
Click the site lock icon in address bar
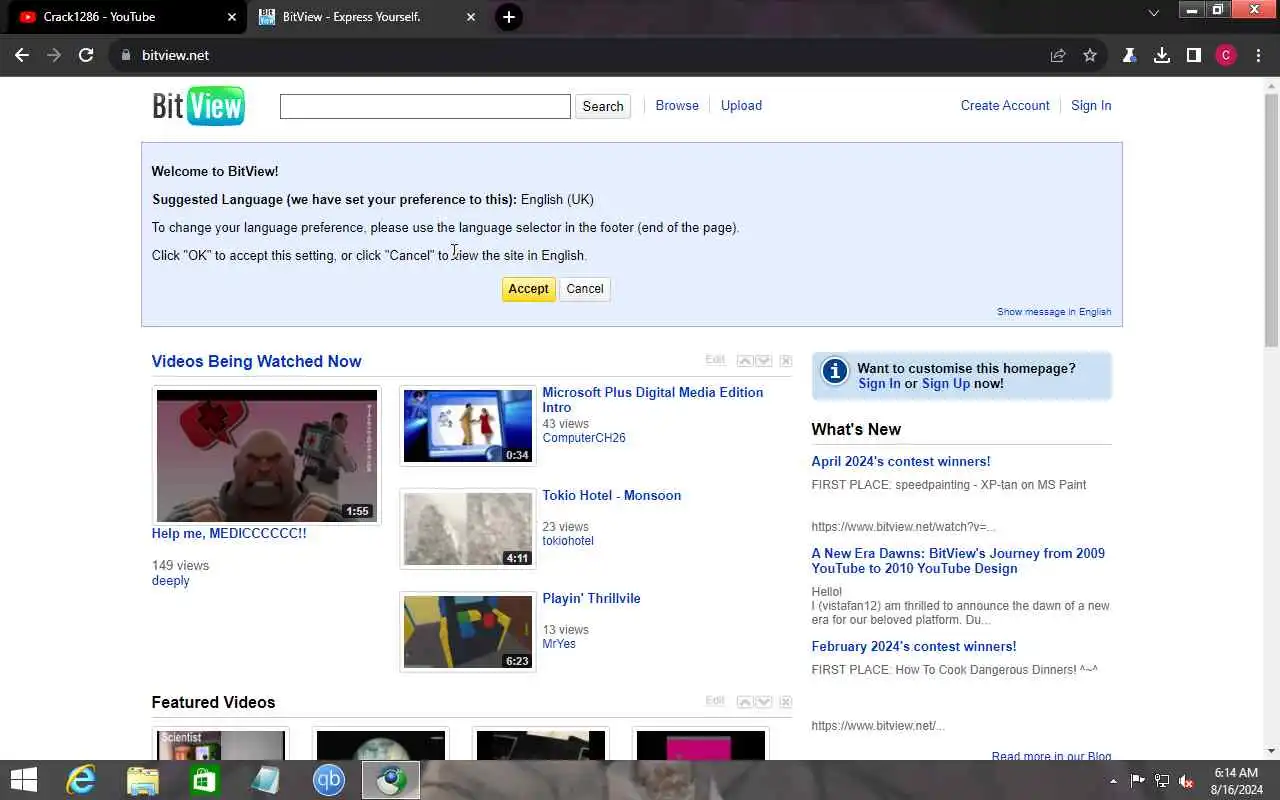coord(125,55)
